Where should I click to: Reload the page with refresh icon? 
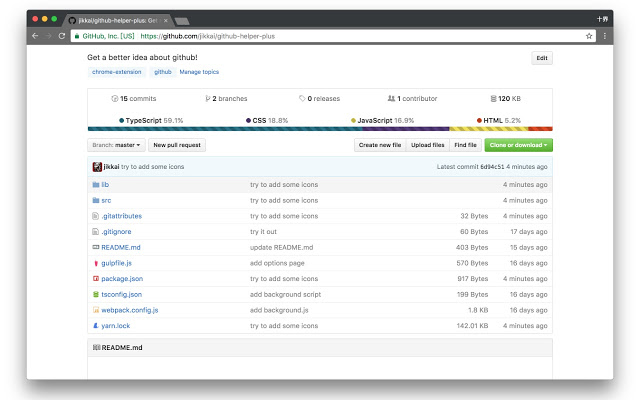pos(62,36)
